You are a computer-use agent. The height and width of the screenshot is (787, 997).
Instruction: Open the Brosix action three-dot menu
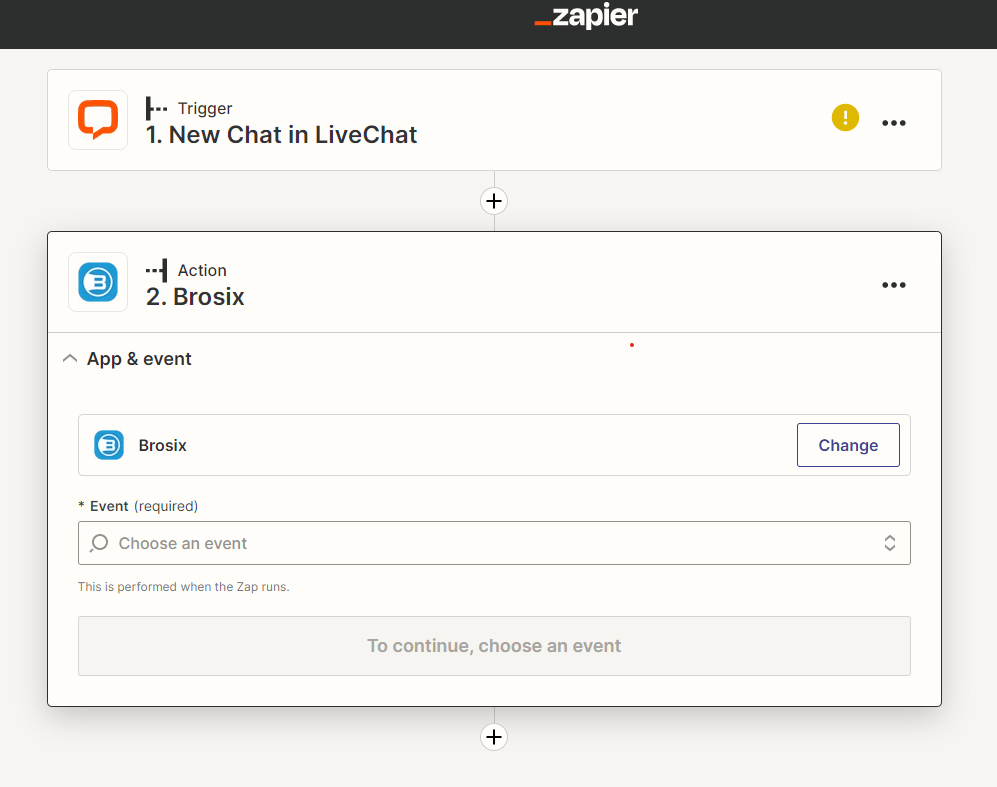click(893, 285)
